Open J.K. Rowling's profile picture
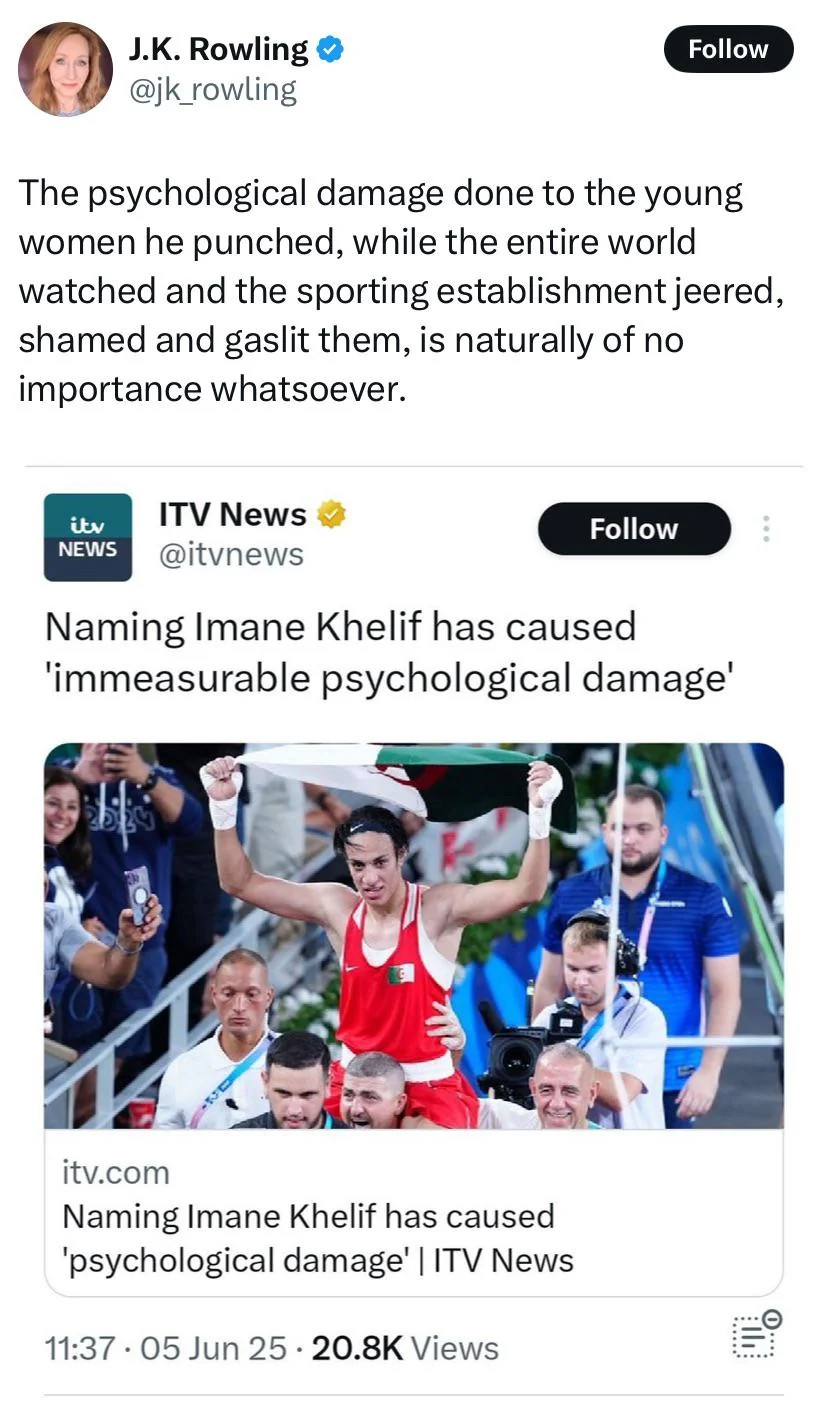The width and height of the screenshot is (828, 1413). pyautogui.click(x=65, y=68)
